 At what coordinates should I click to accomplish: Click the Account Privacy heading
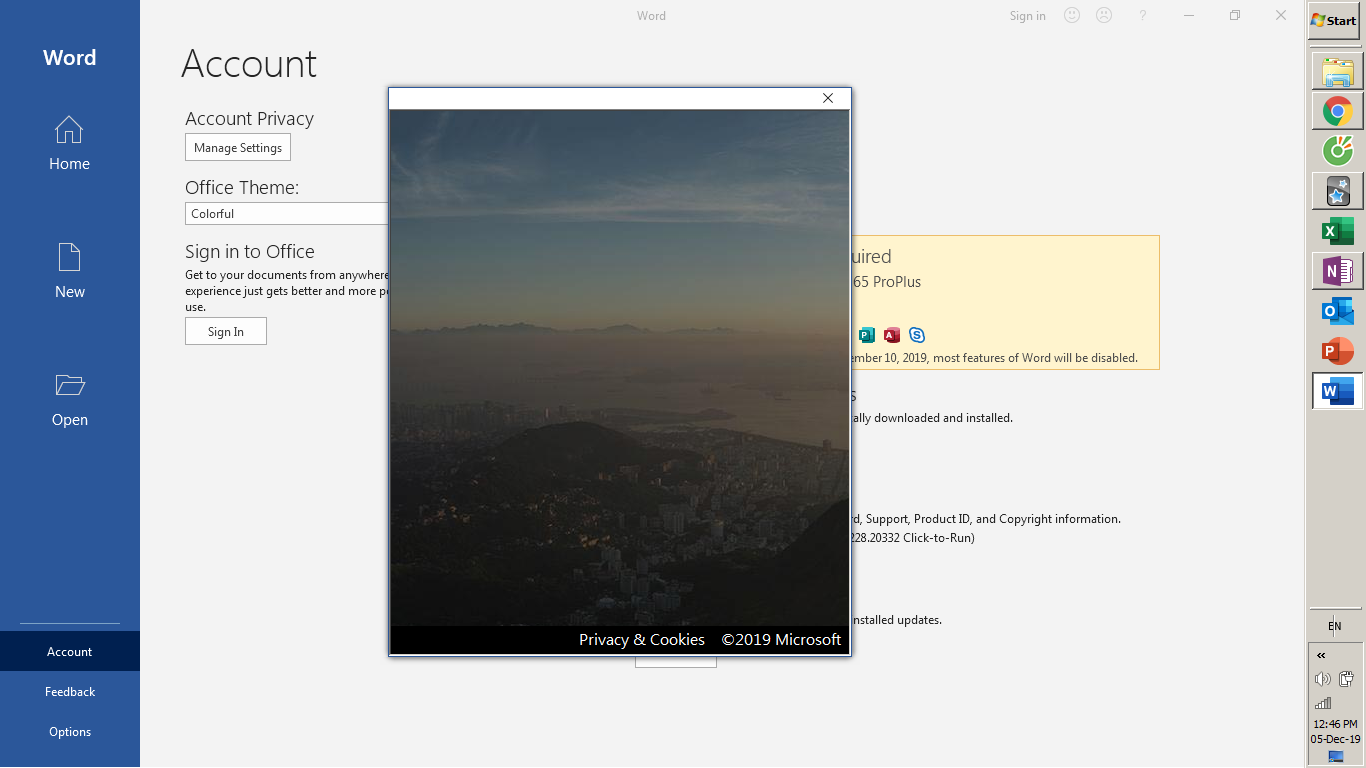point(250,119)
